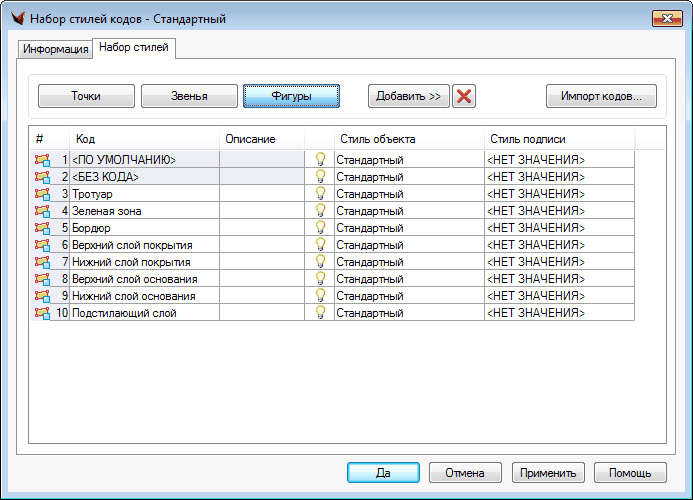Click shape icon in Подстилающий слой row
The width and height of the screenshot is (693, 500).
point(42,313)
